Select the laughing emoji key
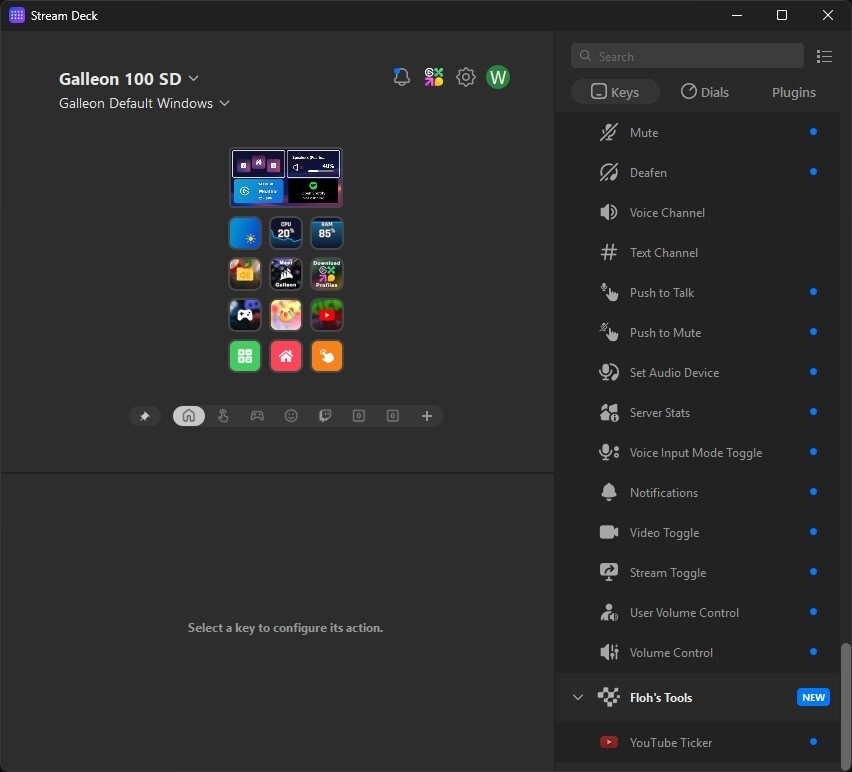 (x=286, y=315)
